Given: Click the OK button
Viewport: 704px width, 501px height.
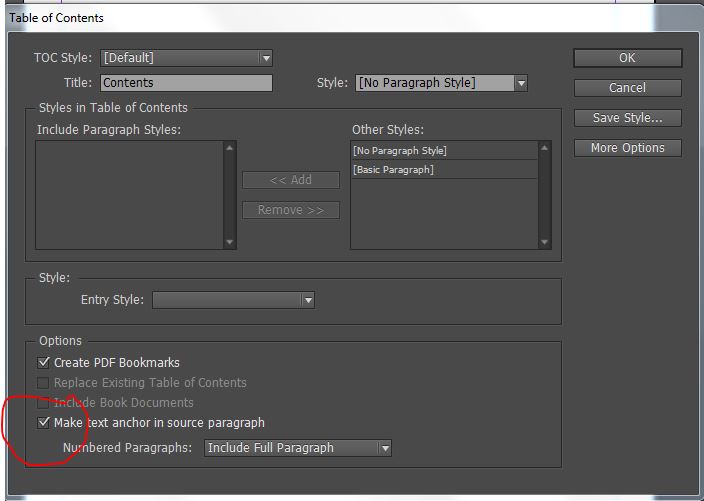Looking at the screenshot, I should pos(628,58).
